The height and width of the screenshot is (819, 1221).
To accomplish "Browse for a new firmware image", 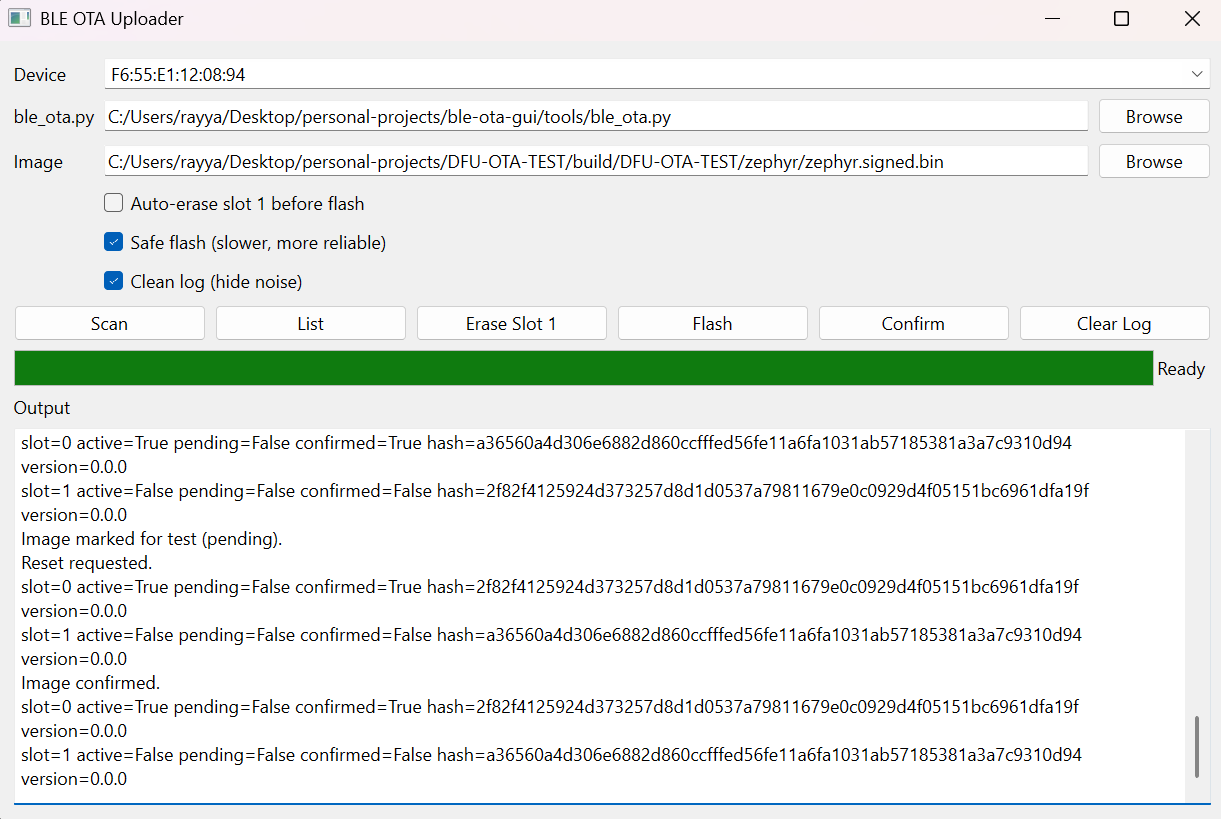I will pos(1154,161).
